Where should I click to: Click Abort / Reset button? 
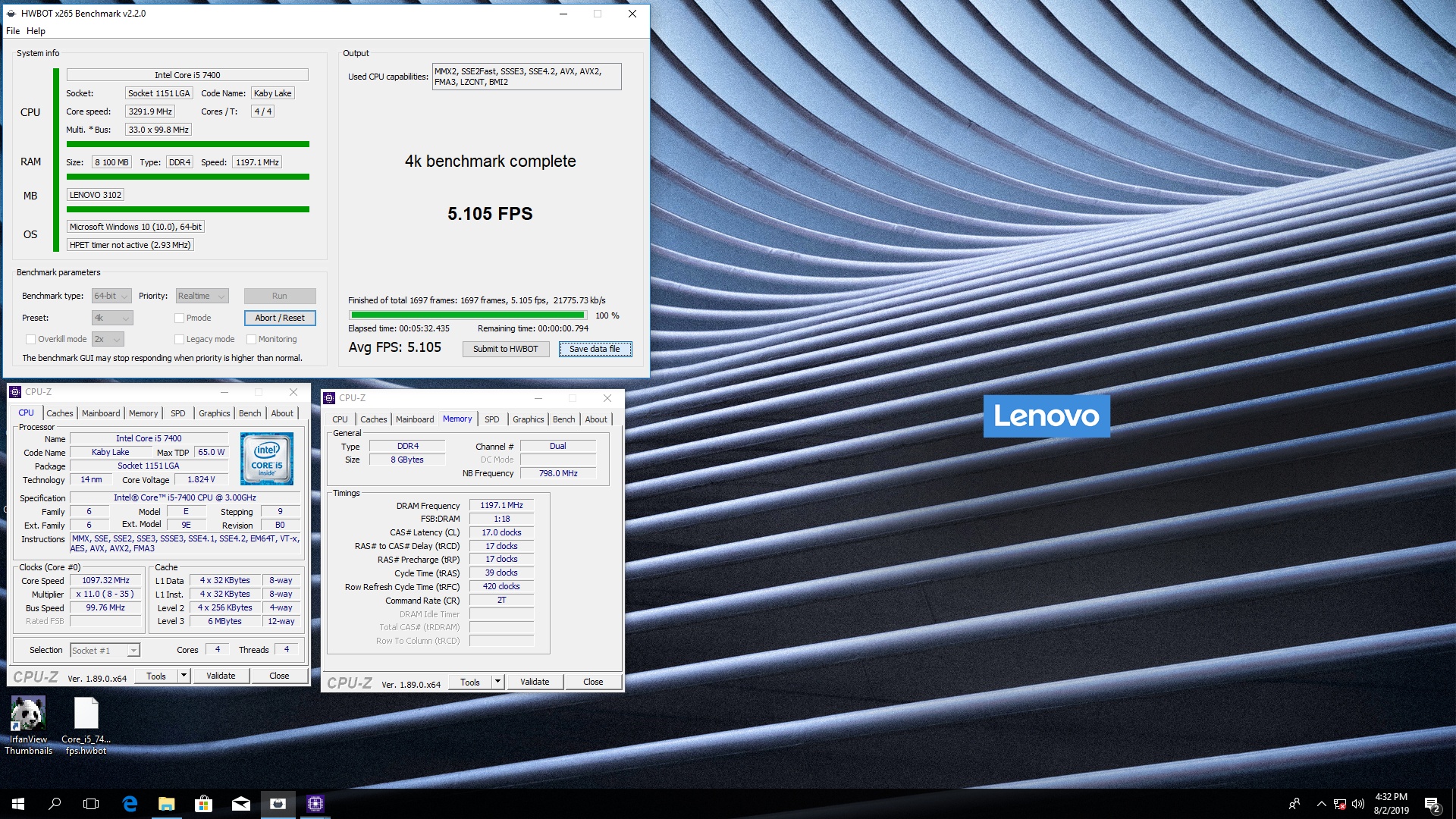tap(280, 318)
